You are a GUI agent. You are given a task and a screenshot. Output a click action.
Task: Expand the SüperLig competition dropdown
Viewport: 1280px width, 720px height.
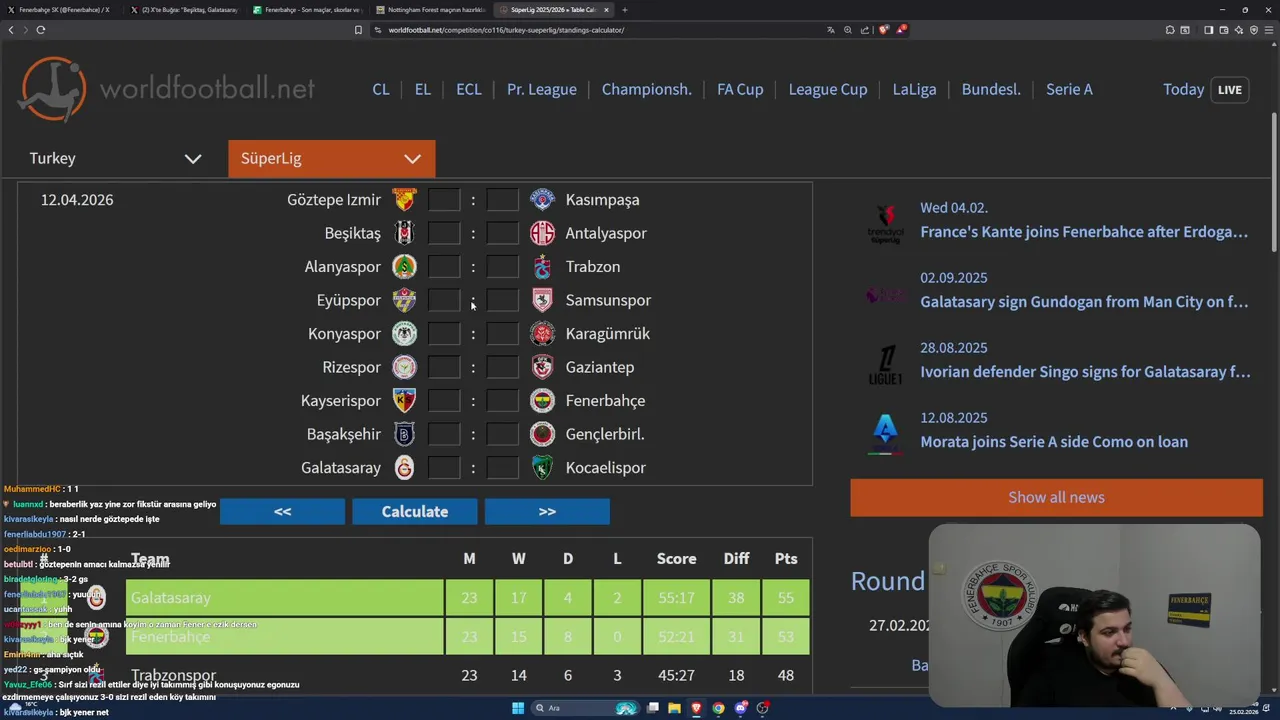331,158
